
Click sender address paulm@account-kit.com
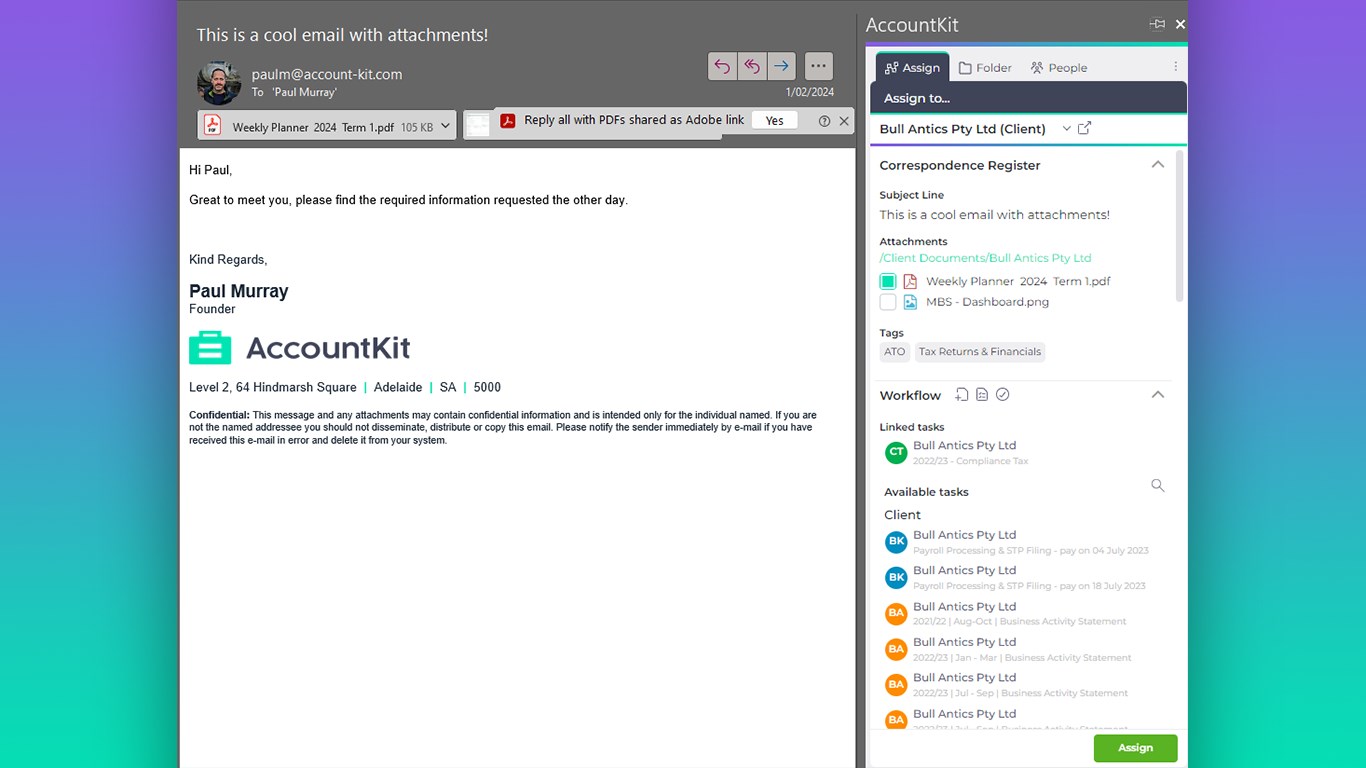click(327, 74)
